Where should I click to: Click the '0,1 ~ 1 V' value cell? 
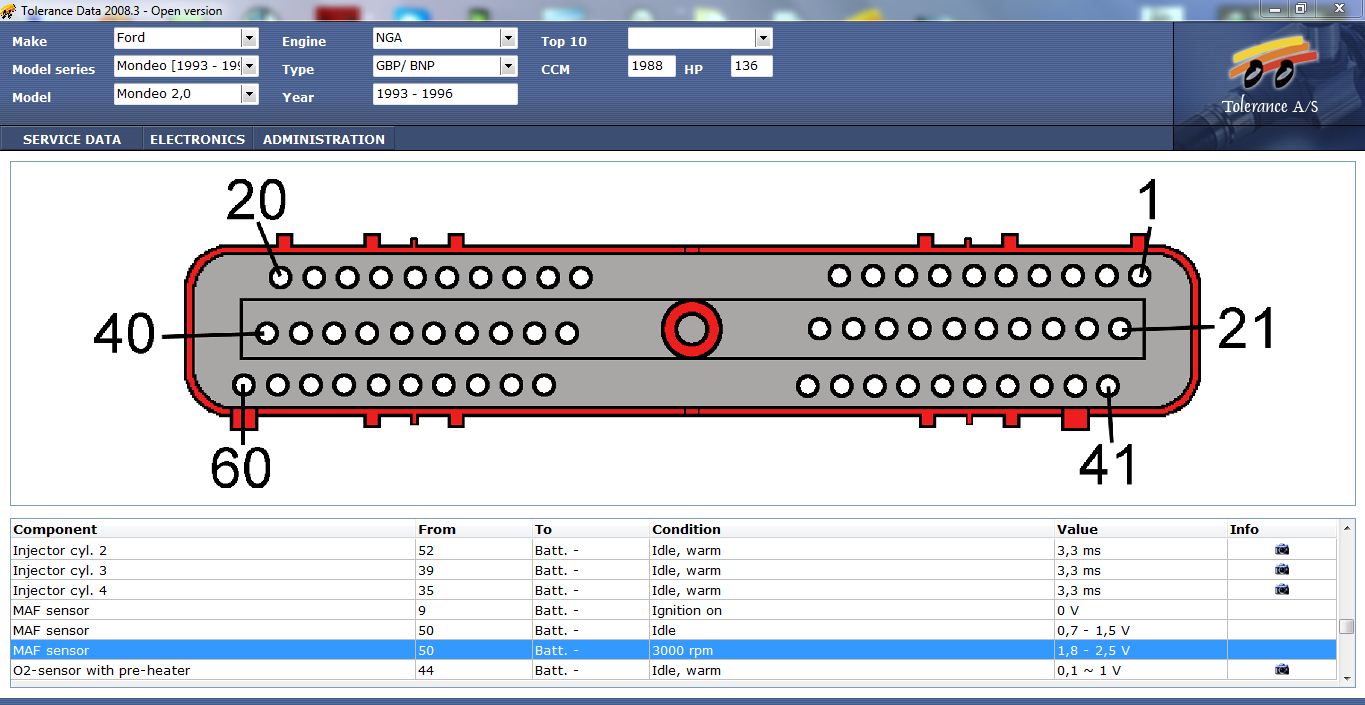tap(1141, 670)
